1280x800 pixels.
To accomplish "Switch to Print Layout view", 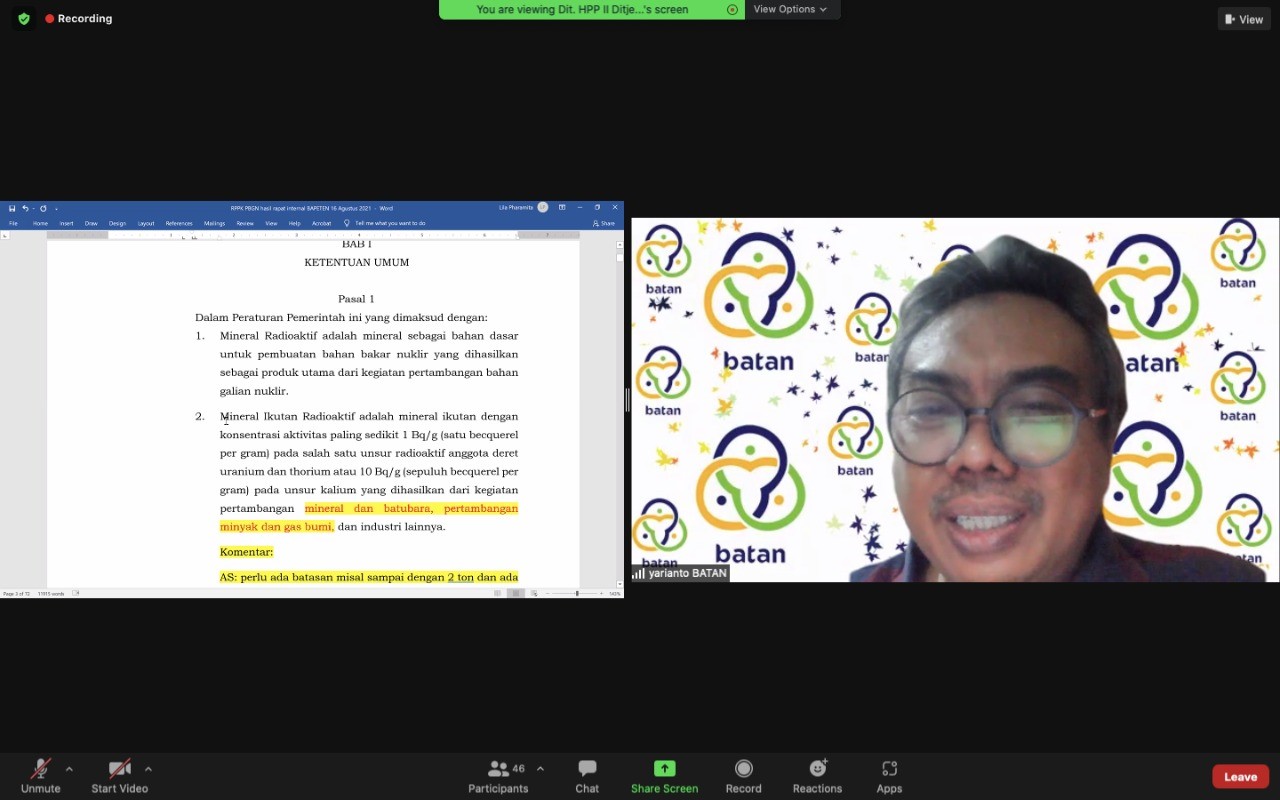I will pyautogui.click(x=516, y=593).
